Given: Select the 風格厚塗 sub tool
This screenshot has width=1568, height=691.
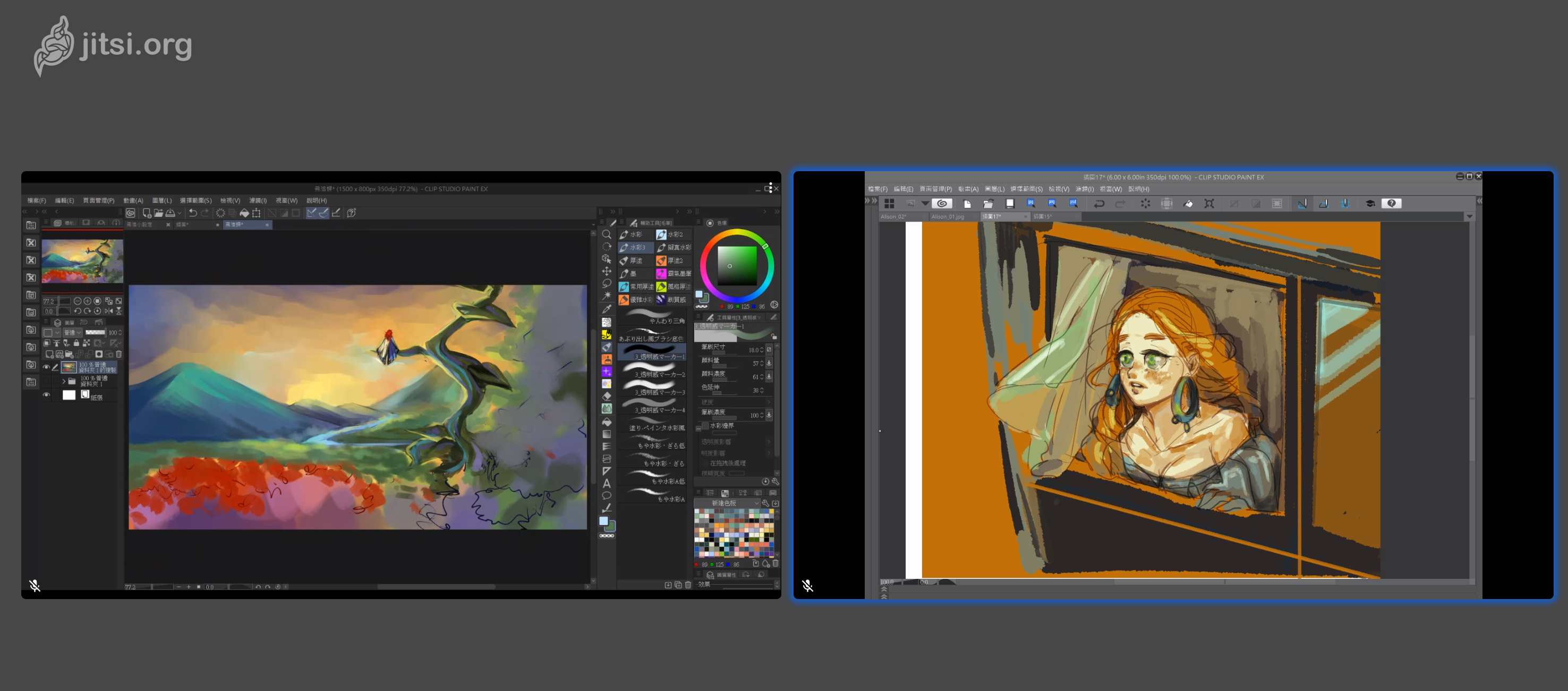Looking at the screenshot, I should (673, 286).
